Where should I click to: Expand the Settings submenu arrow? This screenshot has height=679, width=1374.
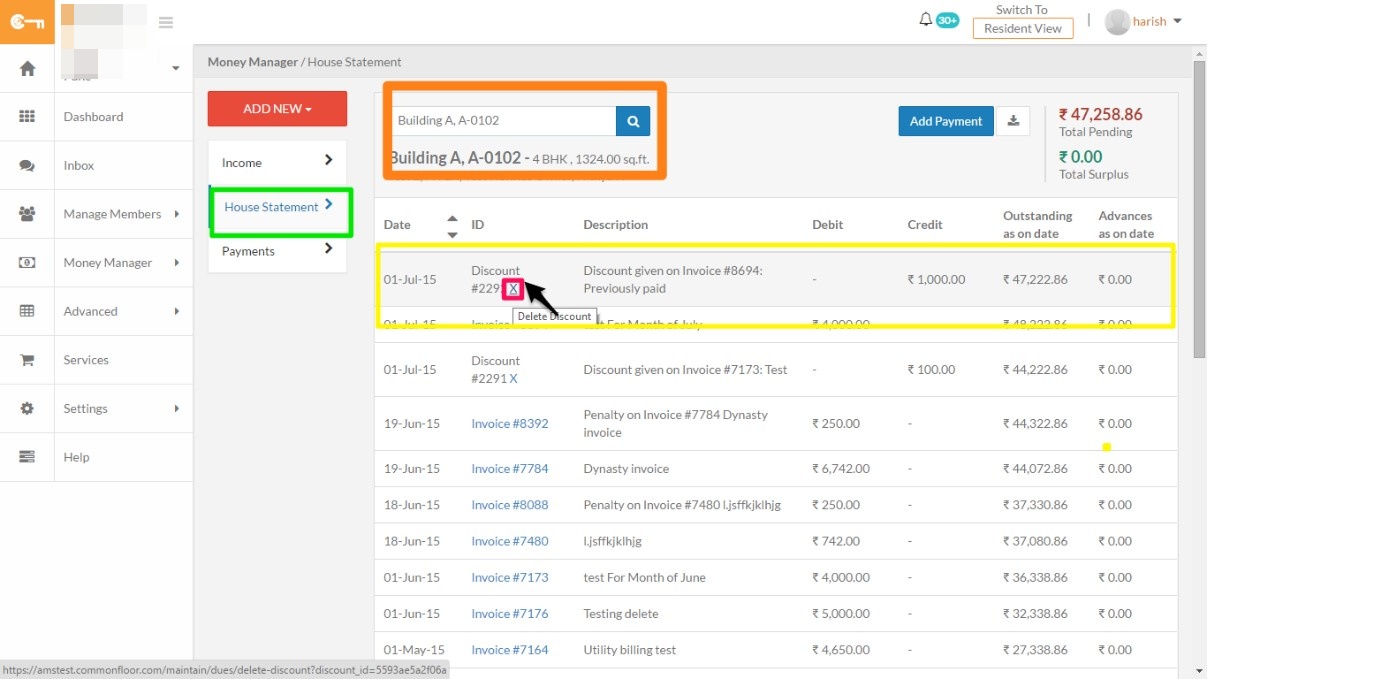tap(177, 409)
